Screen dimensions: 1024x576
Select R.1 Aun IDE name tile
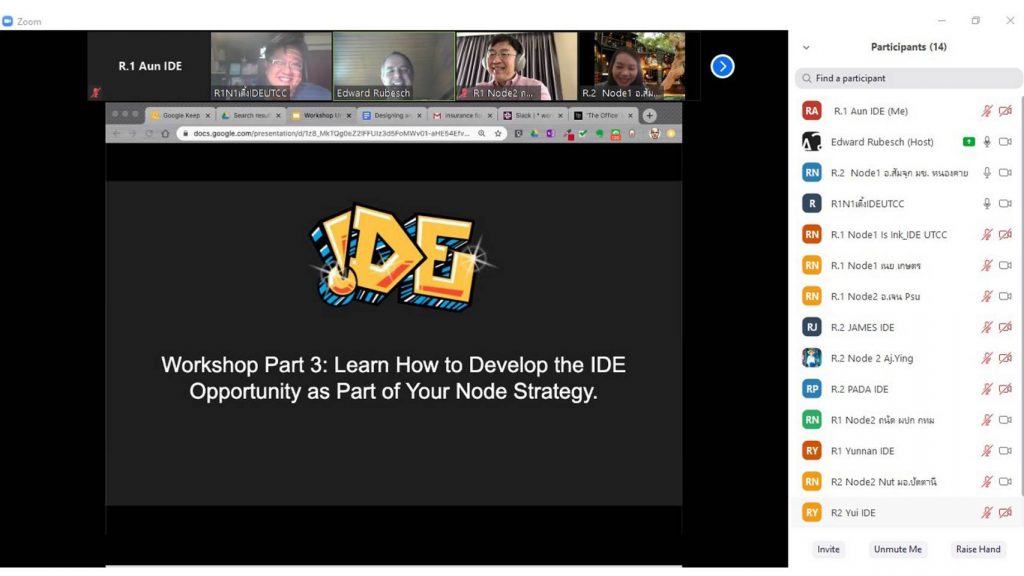149,66
